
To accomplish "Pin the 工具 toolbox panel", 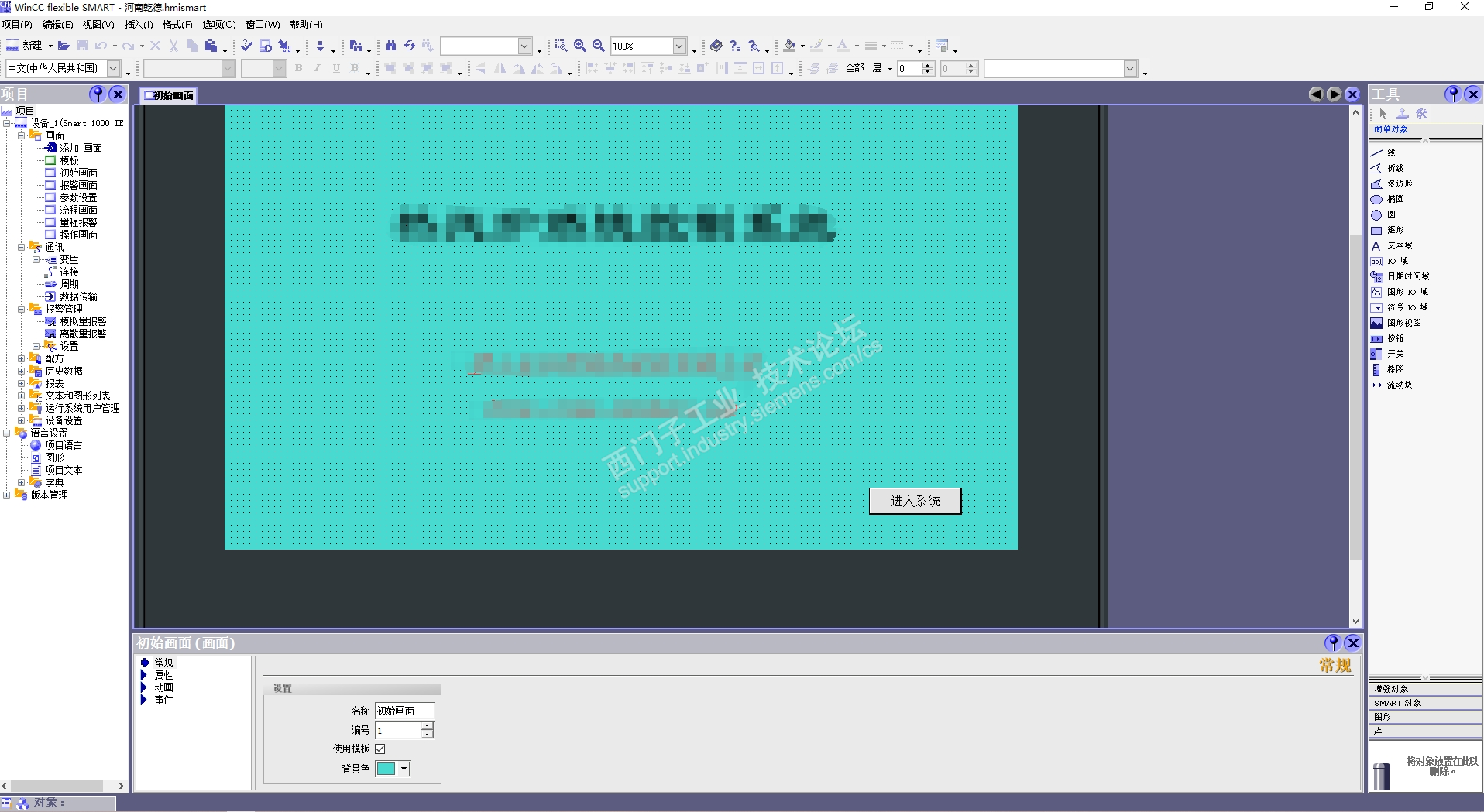I will click(x=1453, y=94).
